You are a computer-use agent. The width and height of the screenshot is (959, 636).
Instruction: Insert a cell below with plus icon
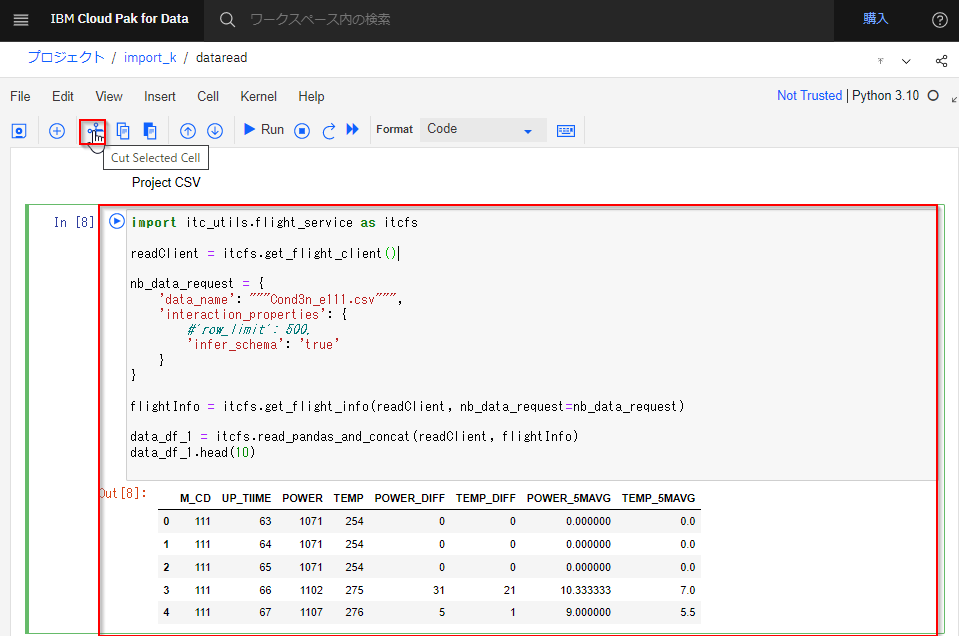pyautogui.click(x=57, y=131)
